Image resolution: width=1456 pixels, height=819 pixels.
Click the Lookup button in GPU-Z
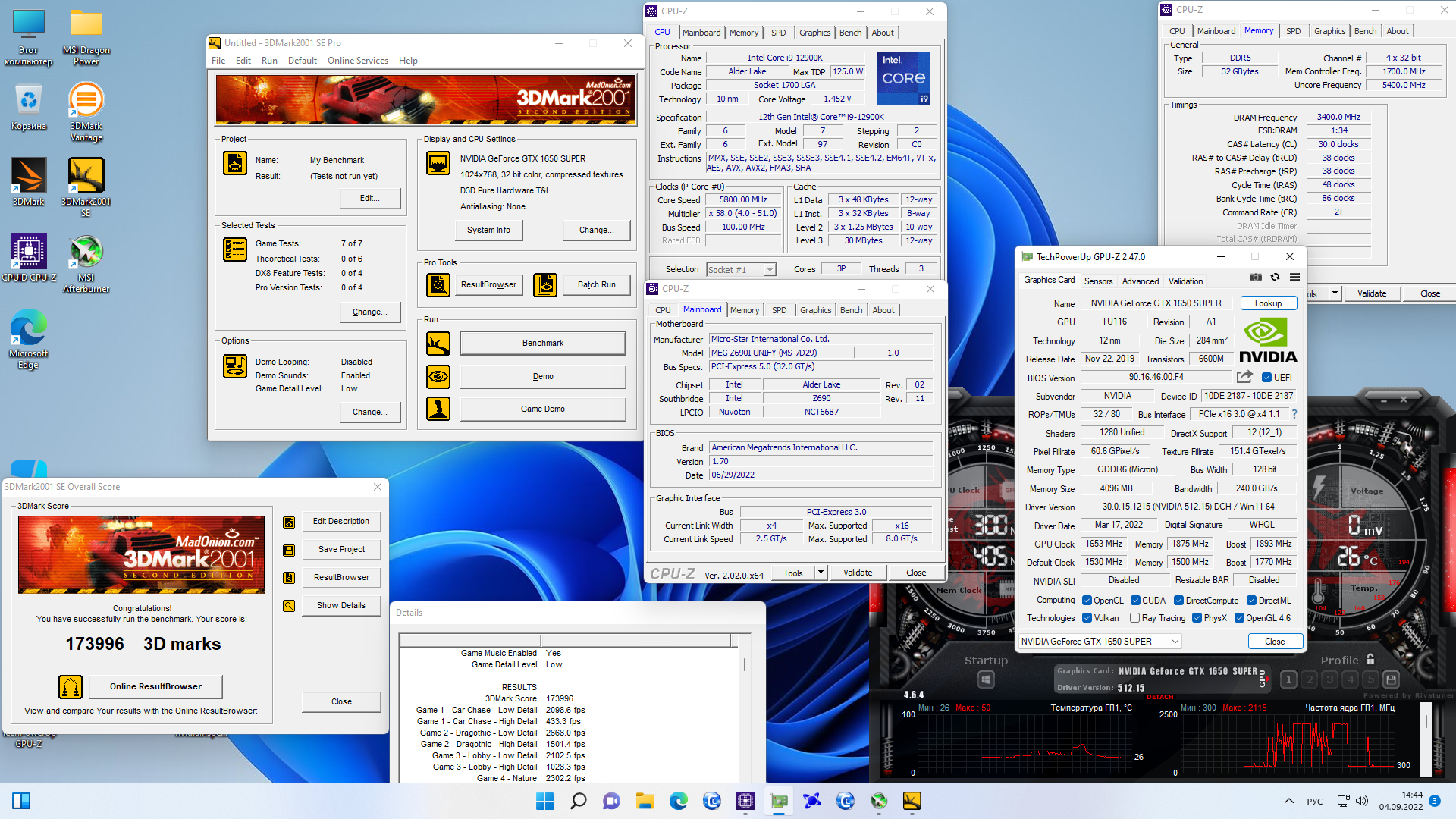(1268, 303)
